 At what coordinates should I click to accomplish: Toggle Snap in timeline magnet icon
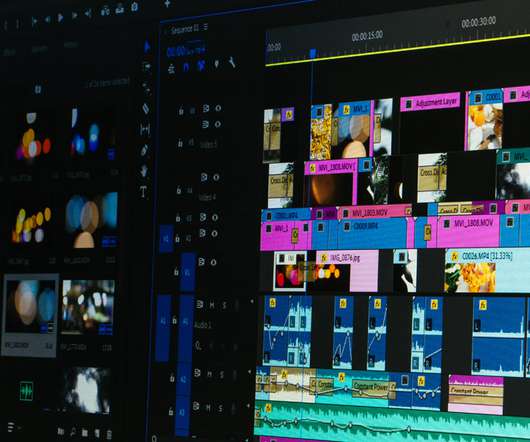coord(186,67)
